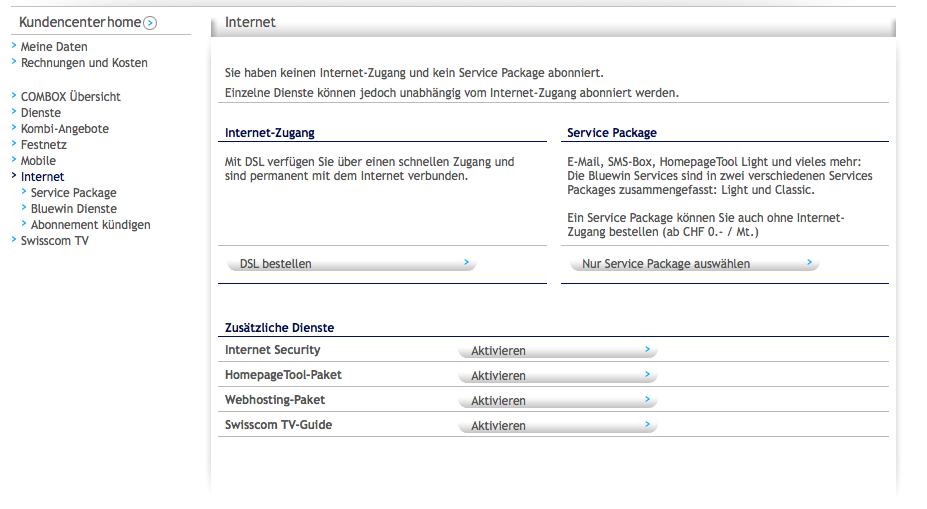Open Kombi-Angebote from the sidebar
Image resolution: width=927 pixels, height=509 pixels.
pos(64,129)
